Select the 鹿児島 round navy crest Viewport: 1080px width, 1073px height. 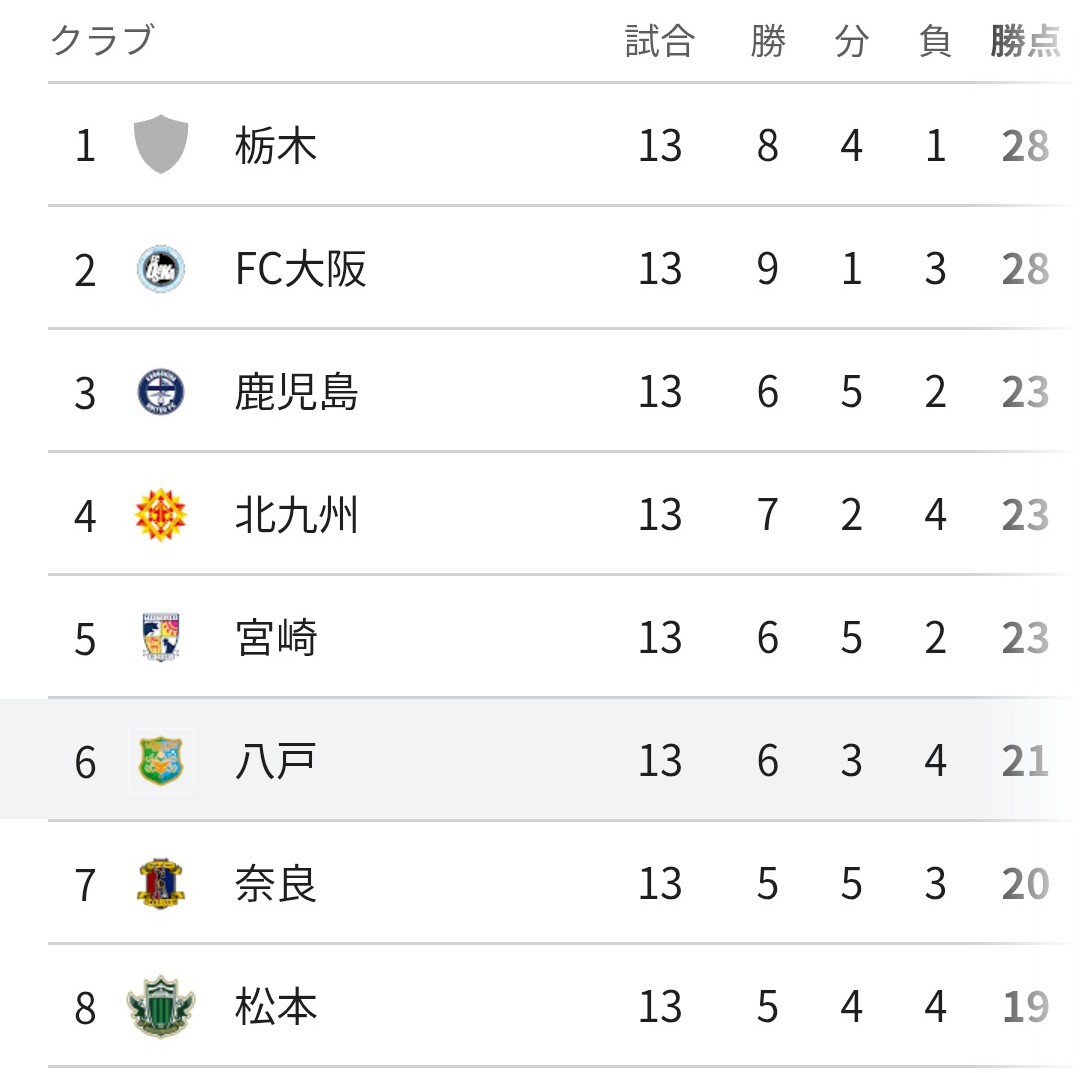click(160, 392)
